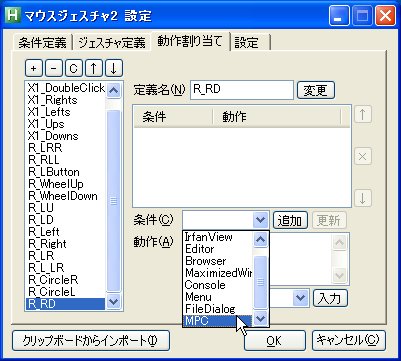
Task: Confirm with the OK button
Action: pyautogui.click(x=274, y=340)
